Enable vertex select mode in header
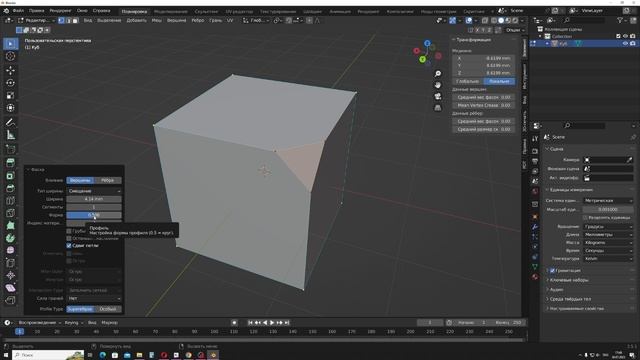Screen dimensions: 640x360 click(x=61, y=20)
